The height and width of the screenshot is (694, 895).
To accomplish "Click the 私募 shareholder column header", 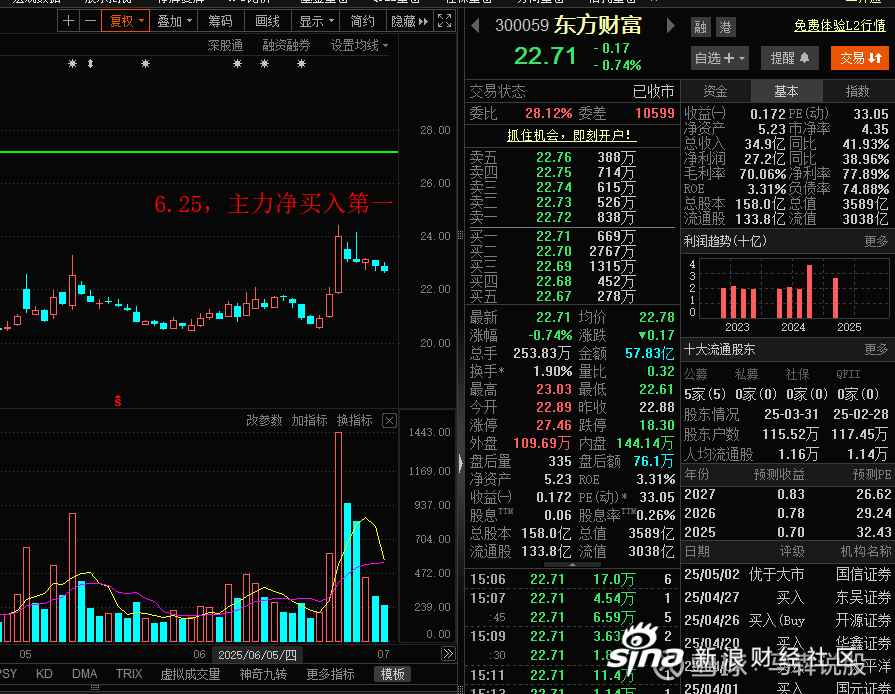I will 747,374.
